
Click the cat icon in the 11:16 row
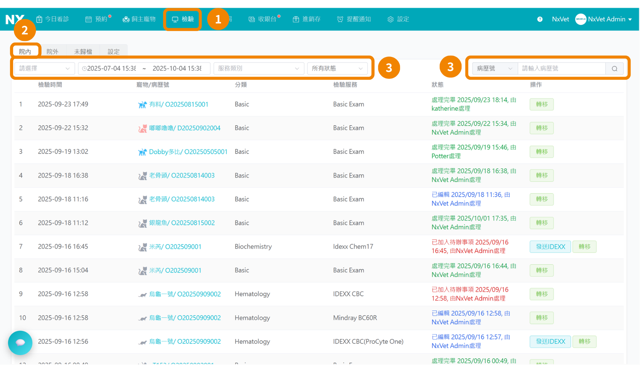coord(142,199)
